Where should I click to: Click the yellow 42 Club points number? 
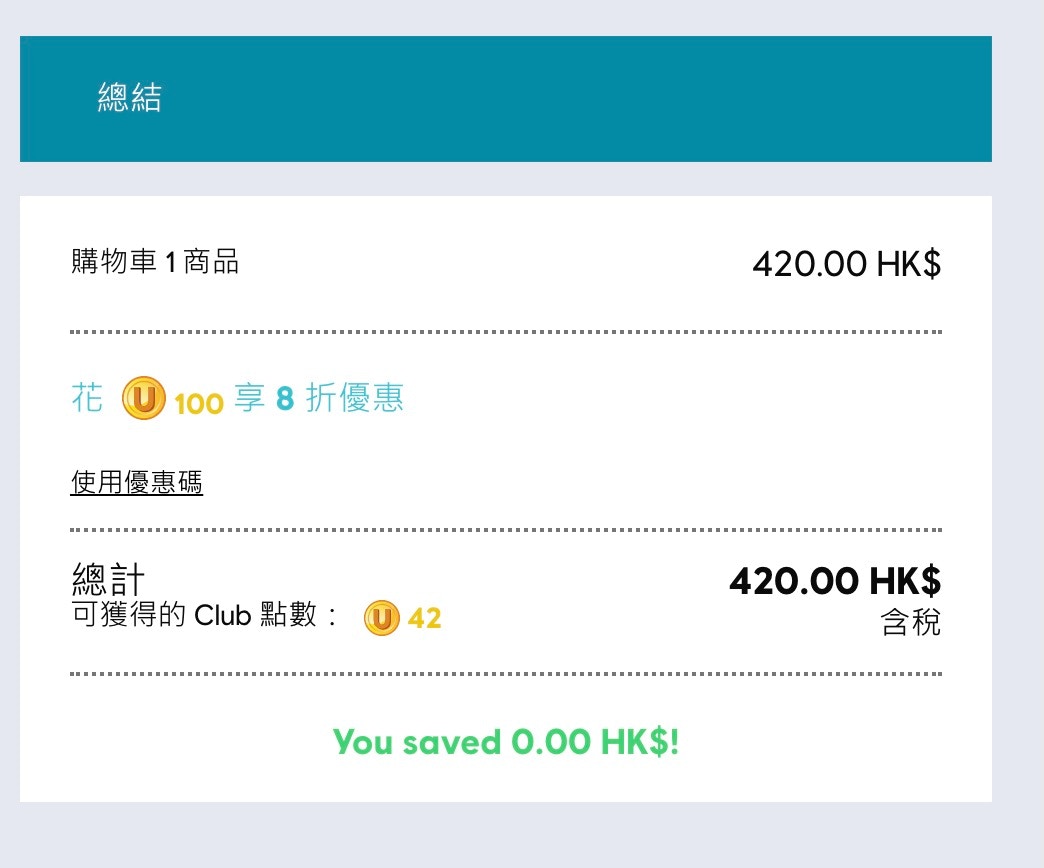[x=425, y=619]
